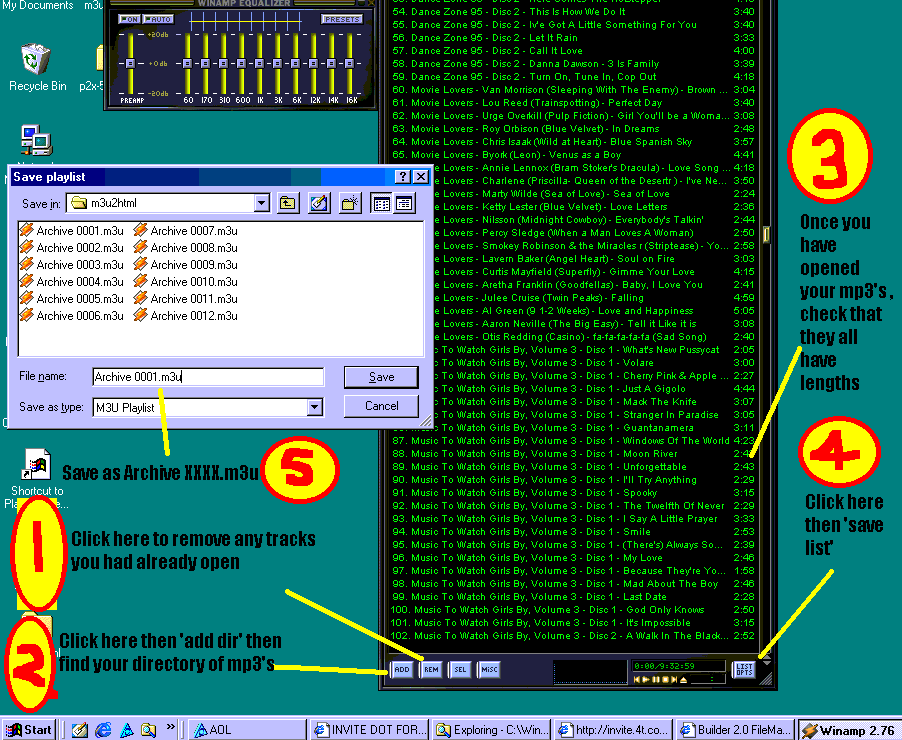Click the 170 Hz equalizer slider handle
This screenshot has width=902, height=740.
(205, 63)
